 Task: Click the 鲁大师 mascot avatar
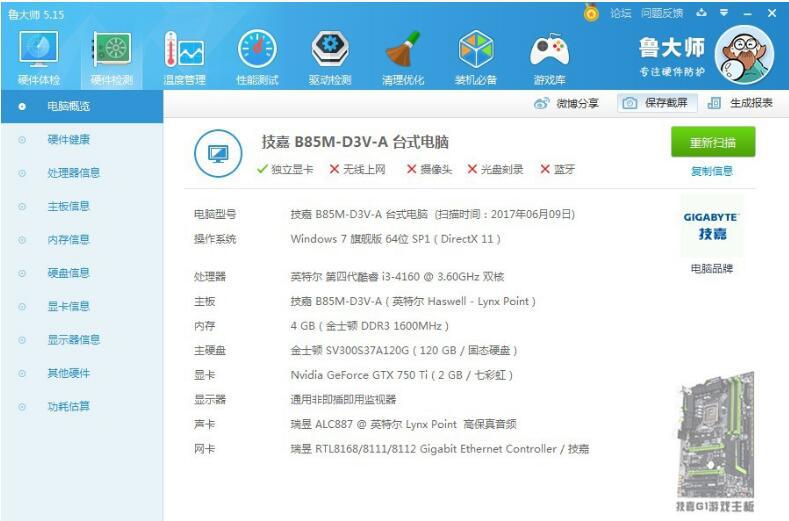coord(744,56)
